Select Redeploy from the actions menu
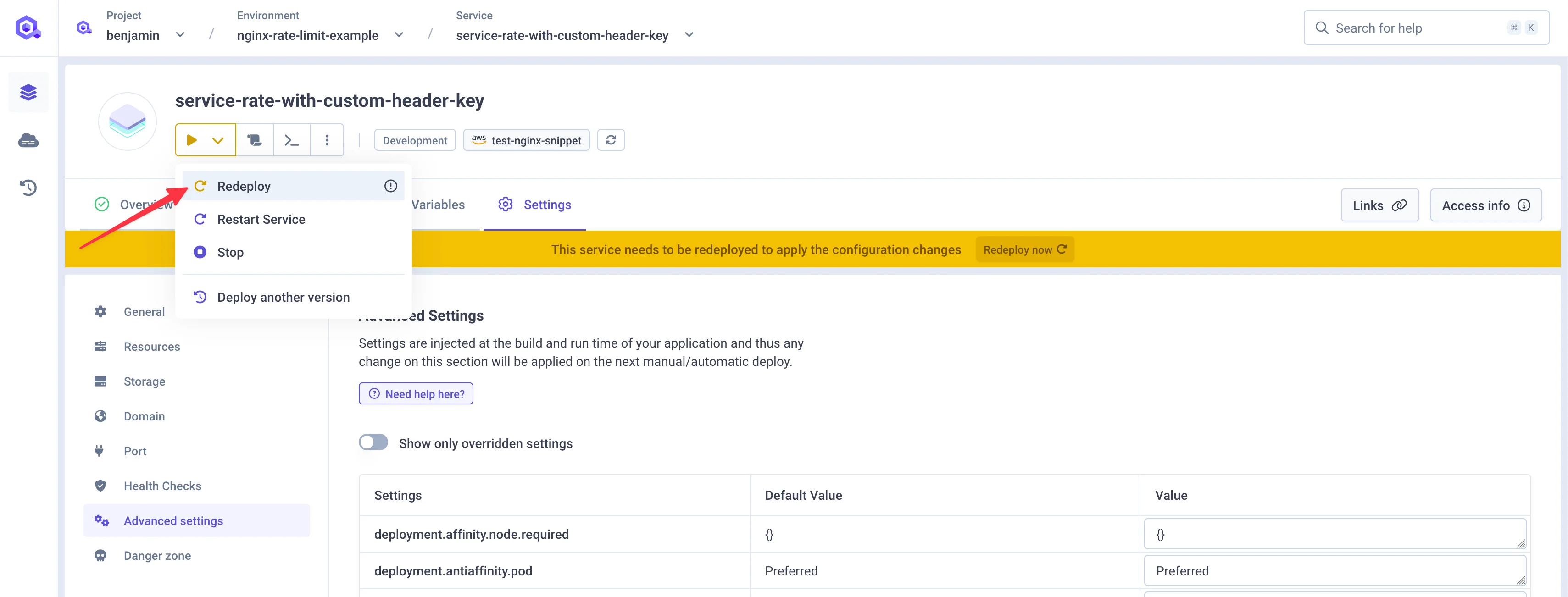Screen dimensions: 1568x597 (294, 186)
